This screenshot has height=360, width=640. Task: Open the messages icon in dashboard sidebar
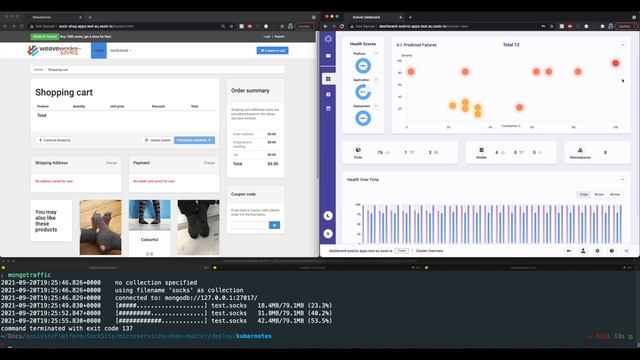coord(328,56)
